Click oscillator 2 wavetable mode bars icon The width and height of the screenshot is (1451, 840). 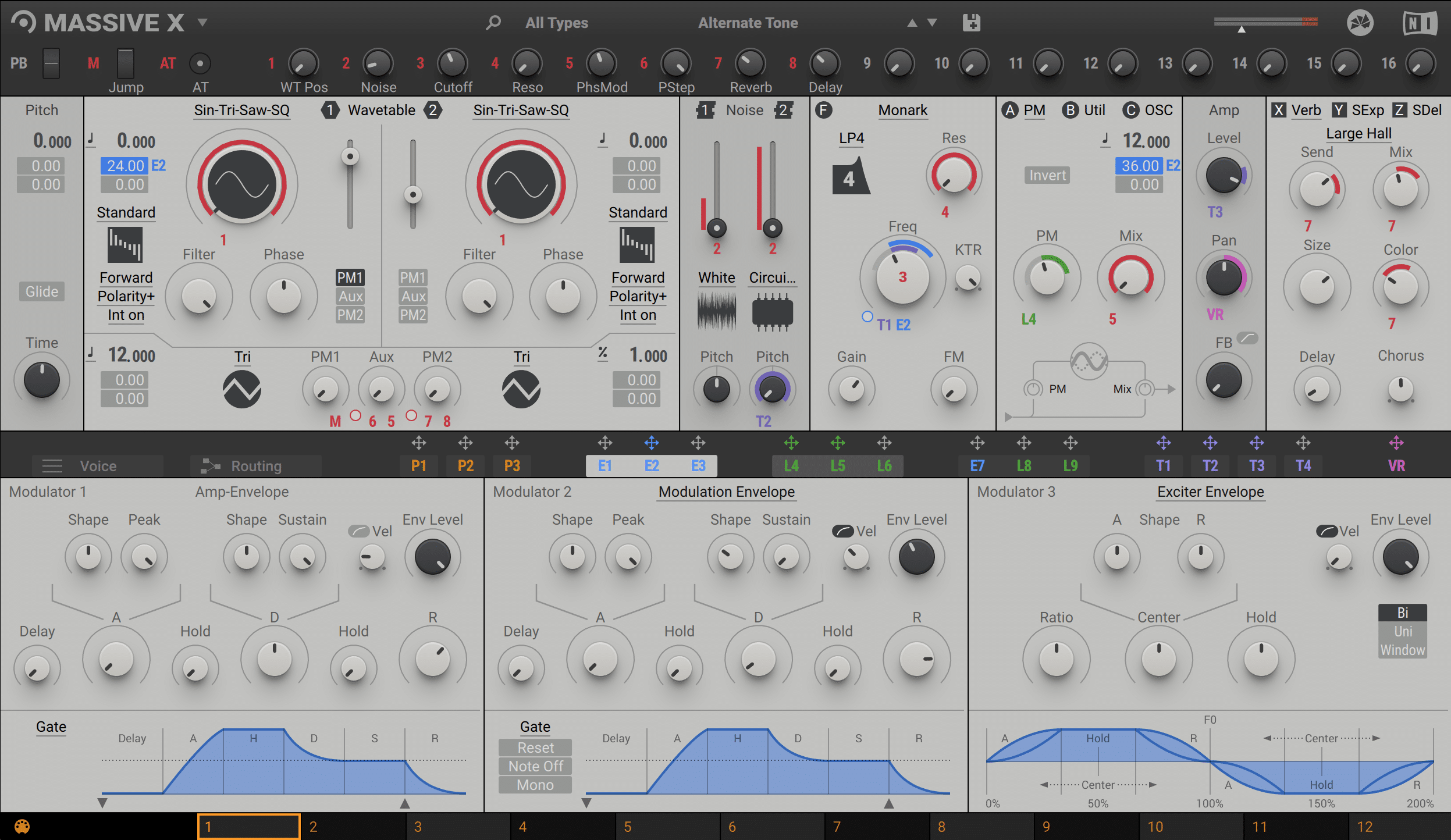(x=637, y=244)
